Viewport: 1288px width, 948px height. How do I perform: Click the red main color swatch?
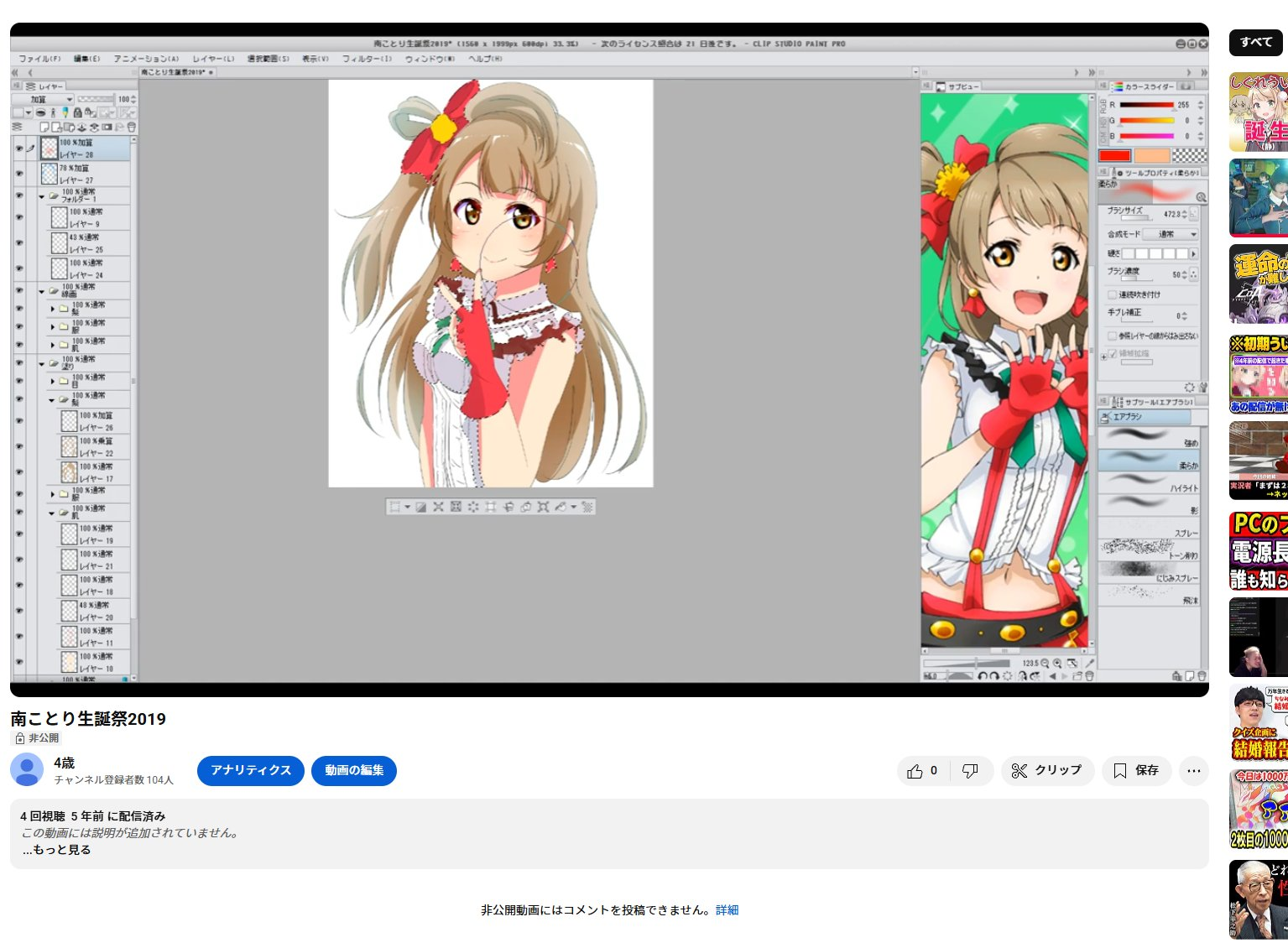tap(1114, 156)
